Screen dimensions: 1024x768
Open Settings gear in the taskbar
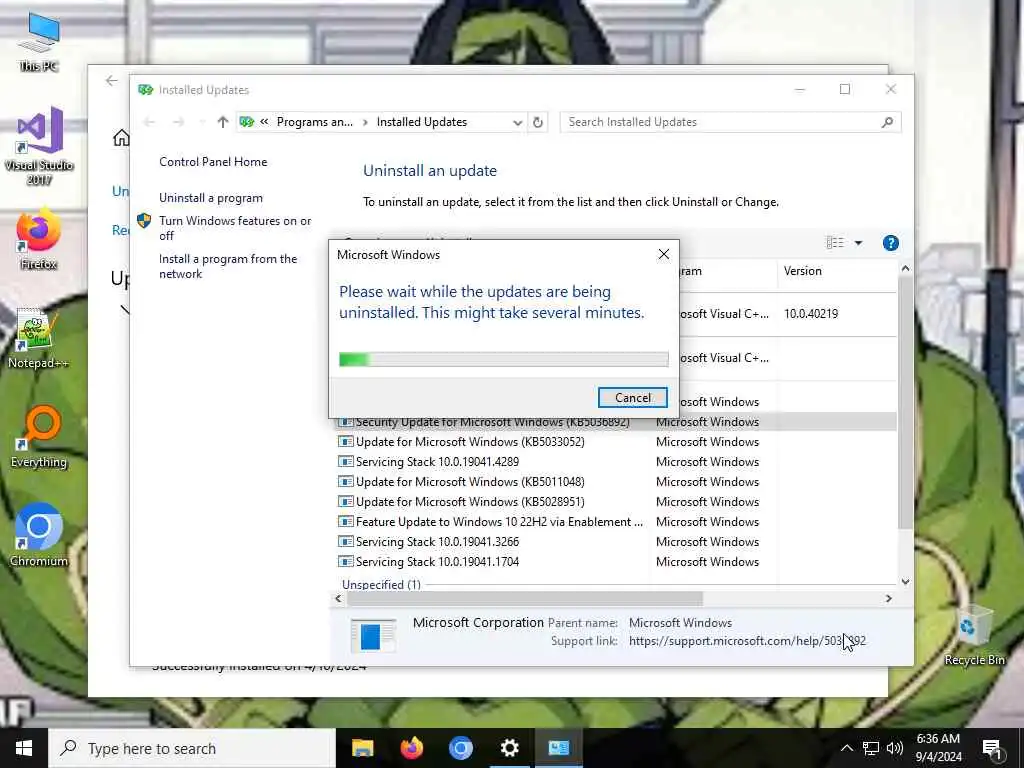coord(509,748)
